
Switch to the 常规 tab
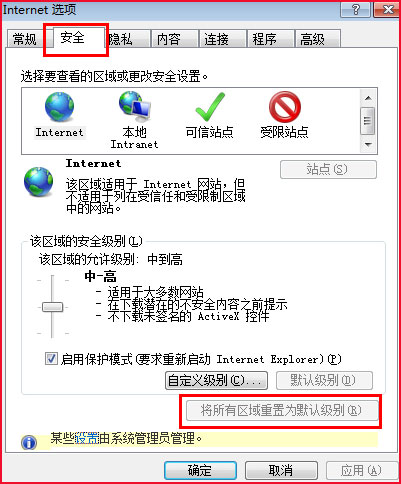[x=24, y=40]
